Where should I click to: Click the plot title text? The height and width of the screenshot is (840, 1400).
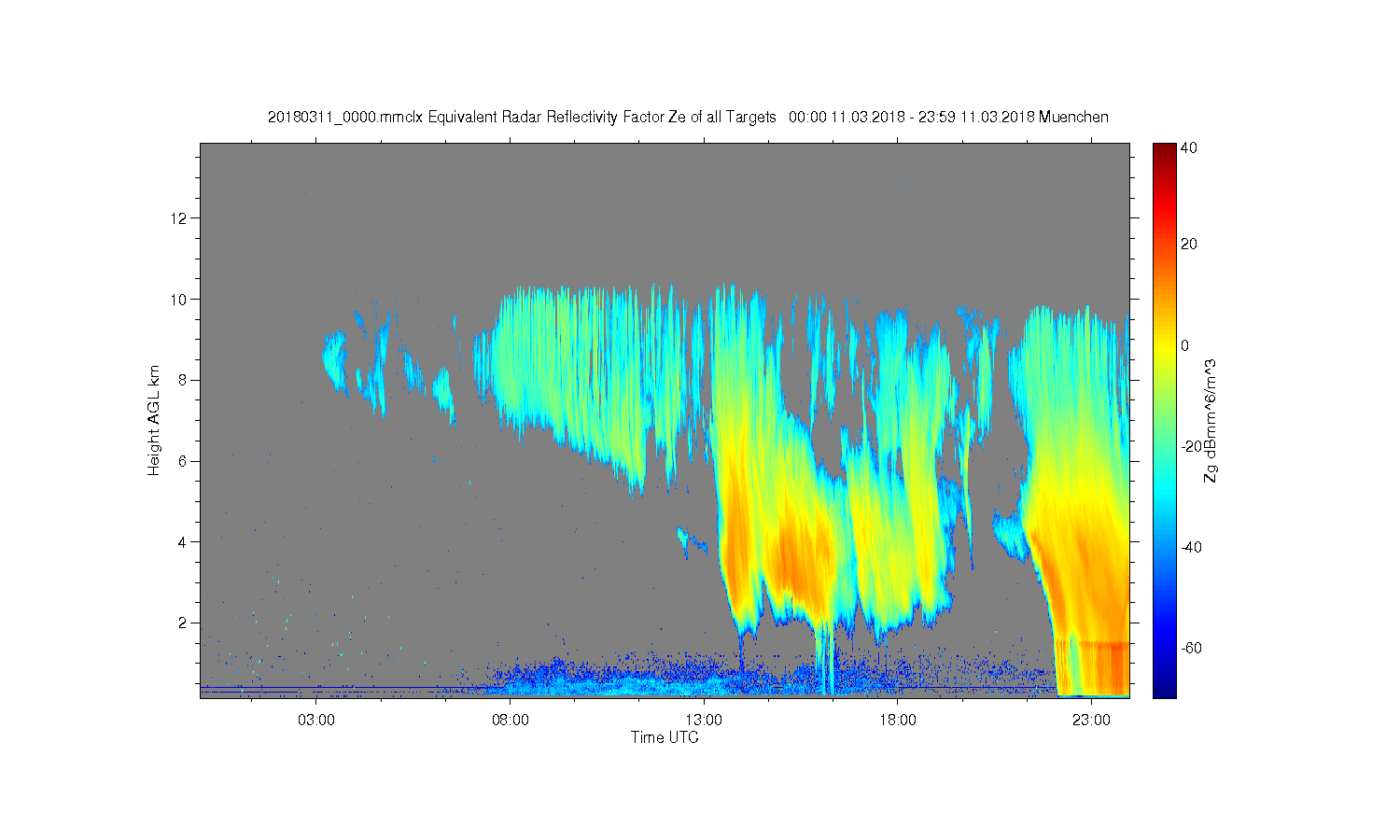coord(688,117)
